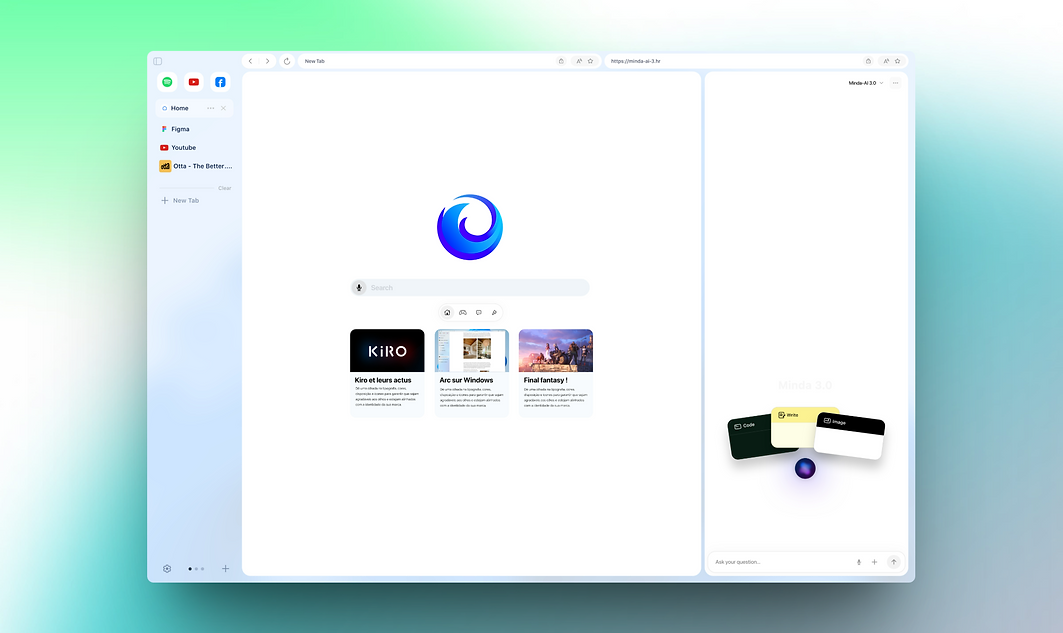Image resolution: width=1063 pixels, height=633 pixels.
Task: Dictate a question with the mic icon
Action: (x=859, y=562)
